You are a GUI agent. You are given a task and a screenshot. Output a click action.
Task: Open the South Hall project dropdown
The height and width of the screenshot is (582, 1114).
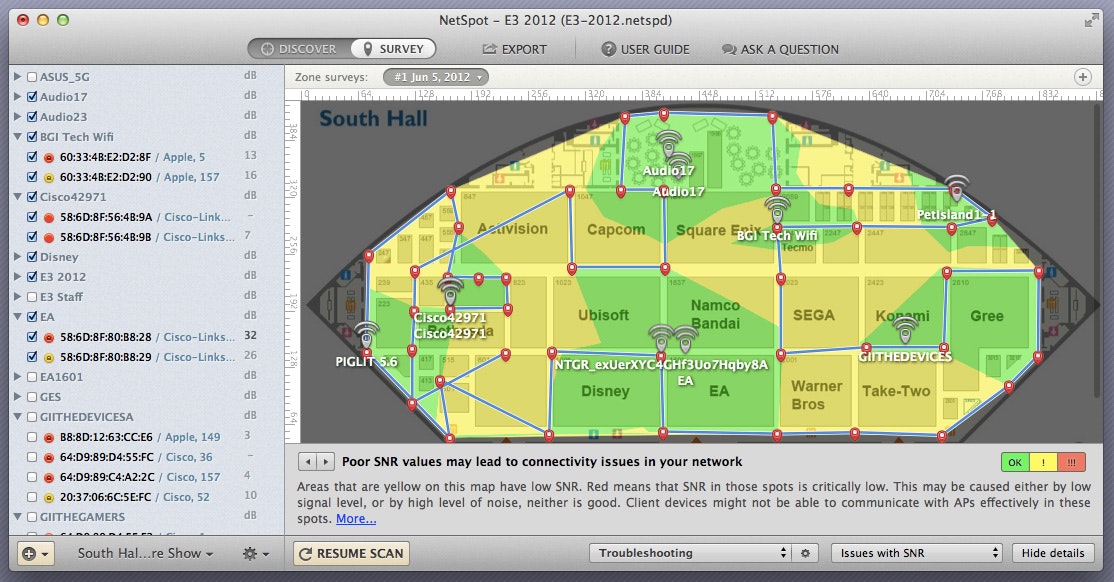click(x=145, y=554)
